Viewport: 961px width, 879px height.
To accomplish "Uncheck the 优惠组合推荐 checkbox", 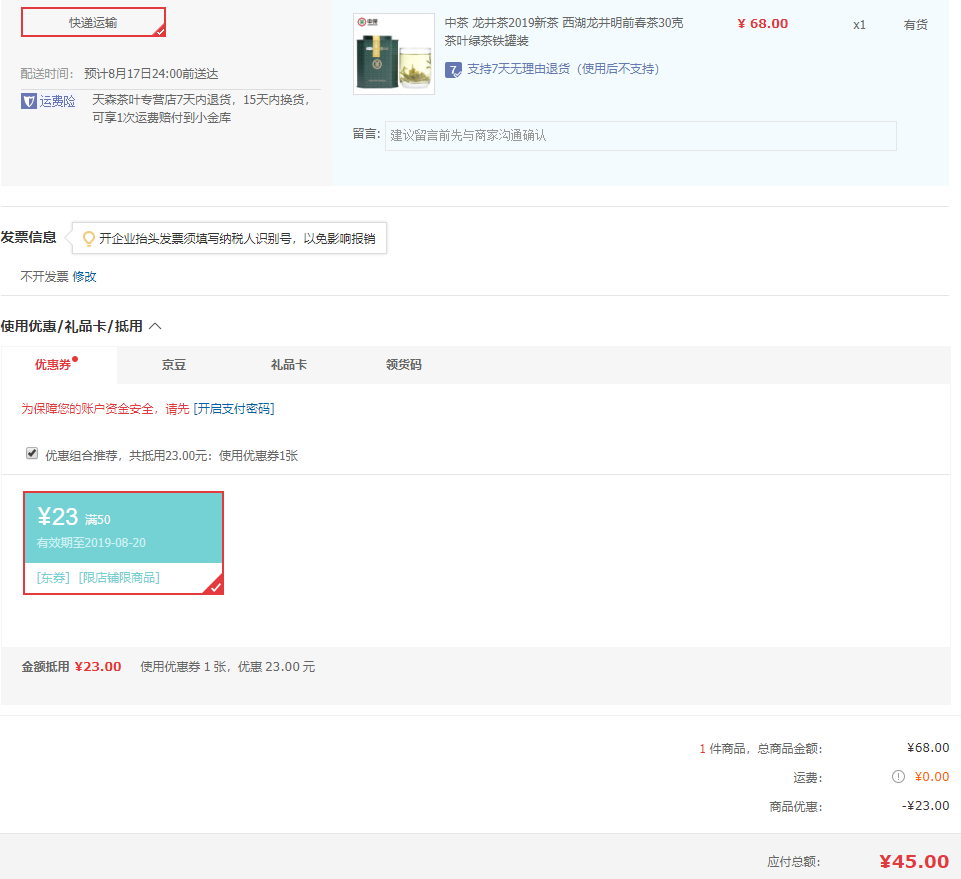I will pyautogui.click(x=32, y=454).
